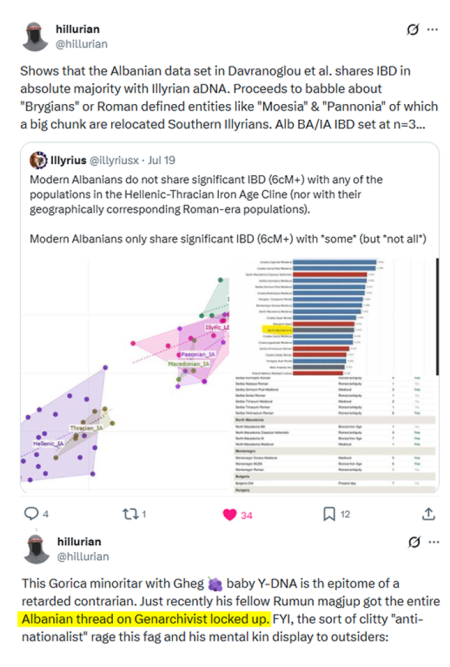Screen dimensions: 450x667
Task: Click hillurian display name on second tweet
Action: tap(79, 542)
